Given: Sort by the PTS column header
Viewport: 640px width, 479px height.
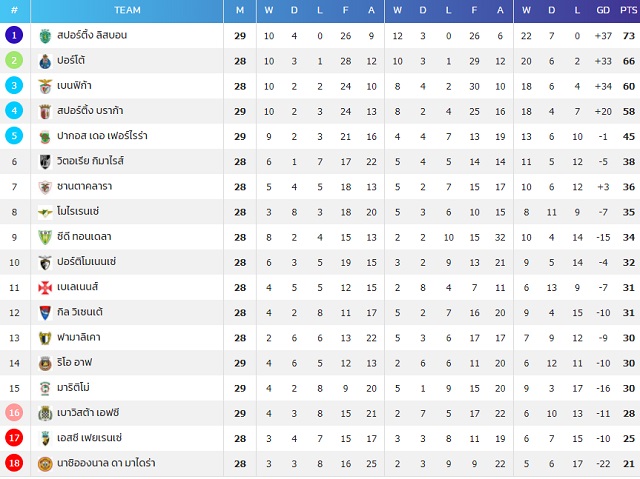Looking at the screenshot, I should [x=629, y=10].
